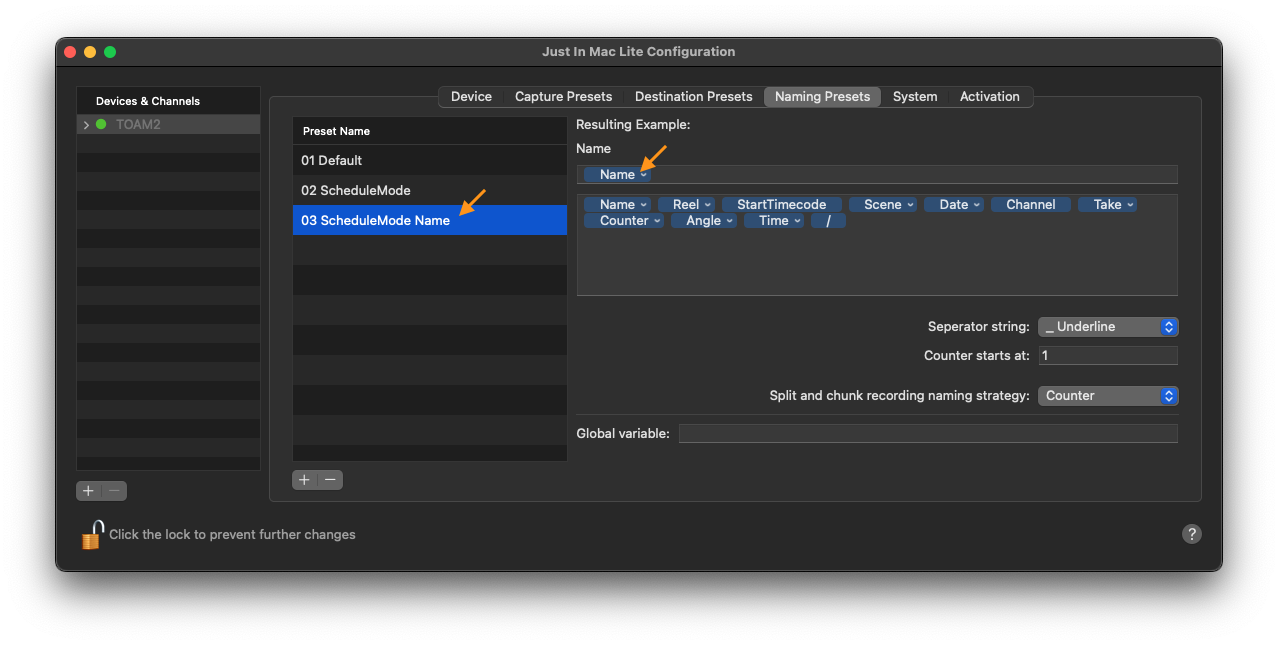The image size is (1278, 645).
Task: Switch to the Destination Presets tab
Action: coord(693,97)
